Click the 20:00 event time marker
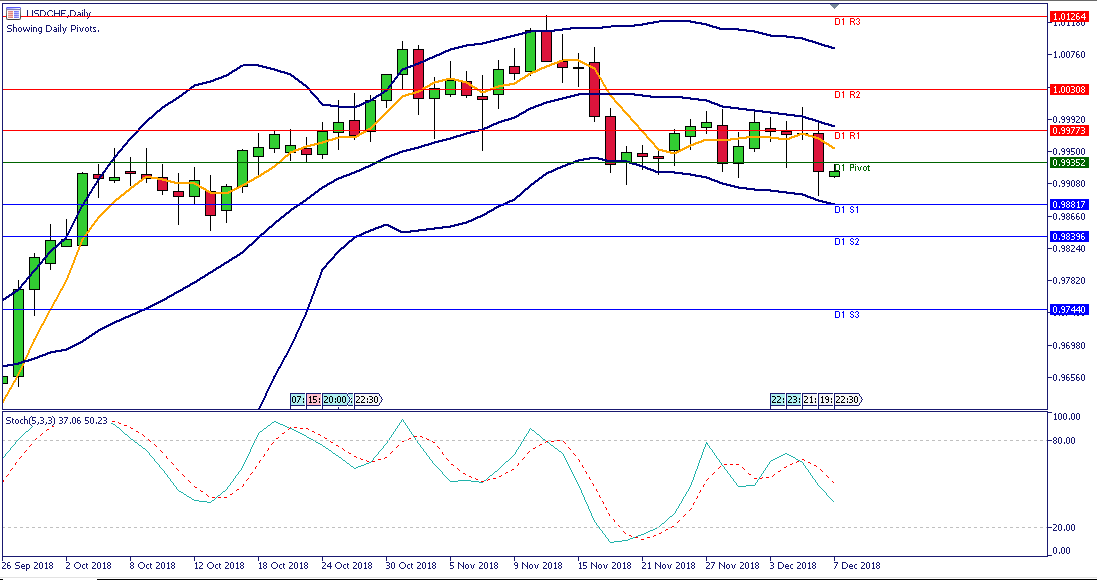 (x=337, y=399)
